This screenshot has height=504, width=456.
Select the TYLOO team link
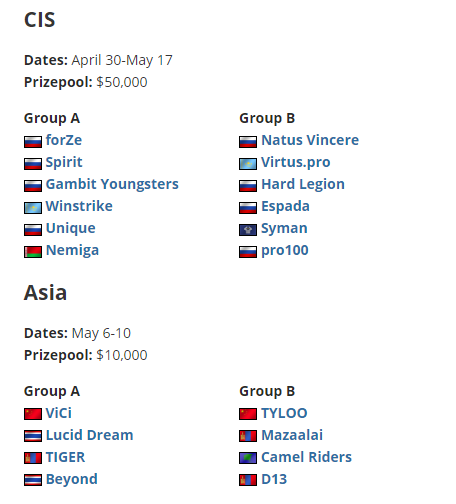click(284, 413)
